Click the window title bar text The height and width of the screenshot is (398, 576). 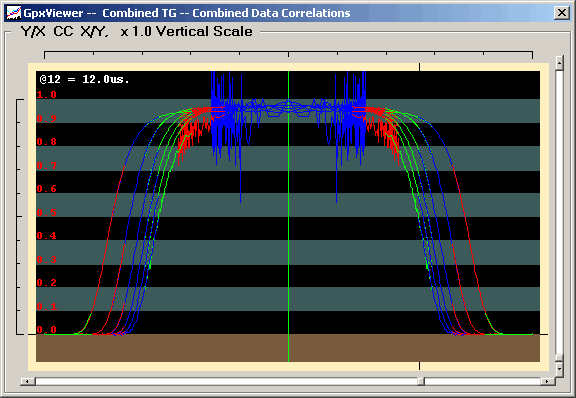coord(187,13)
